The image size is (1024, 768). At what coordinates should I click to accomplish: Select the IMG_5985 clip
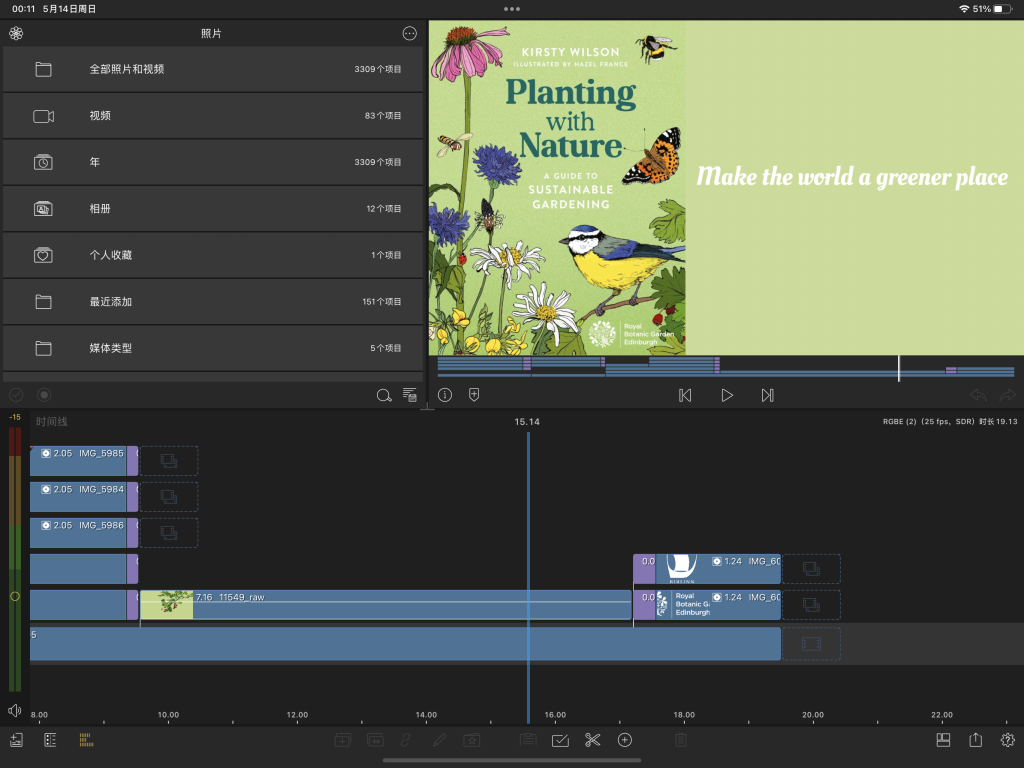[78, 460]
